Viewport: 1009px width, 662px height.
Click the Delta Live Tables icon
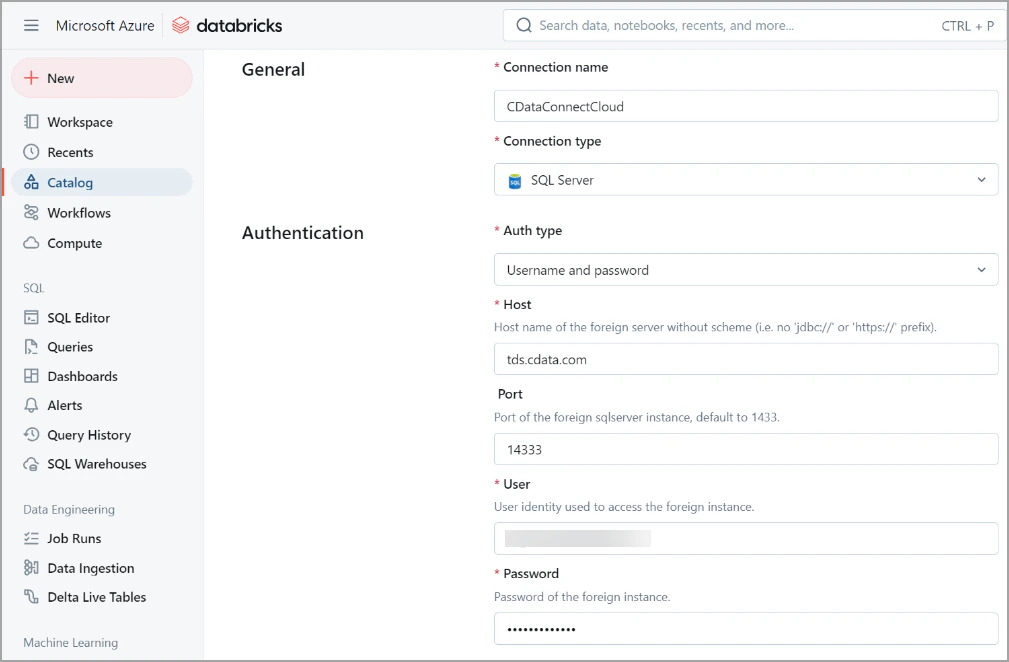tap(31, 596)
